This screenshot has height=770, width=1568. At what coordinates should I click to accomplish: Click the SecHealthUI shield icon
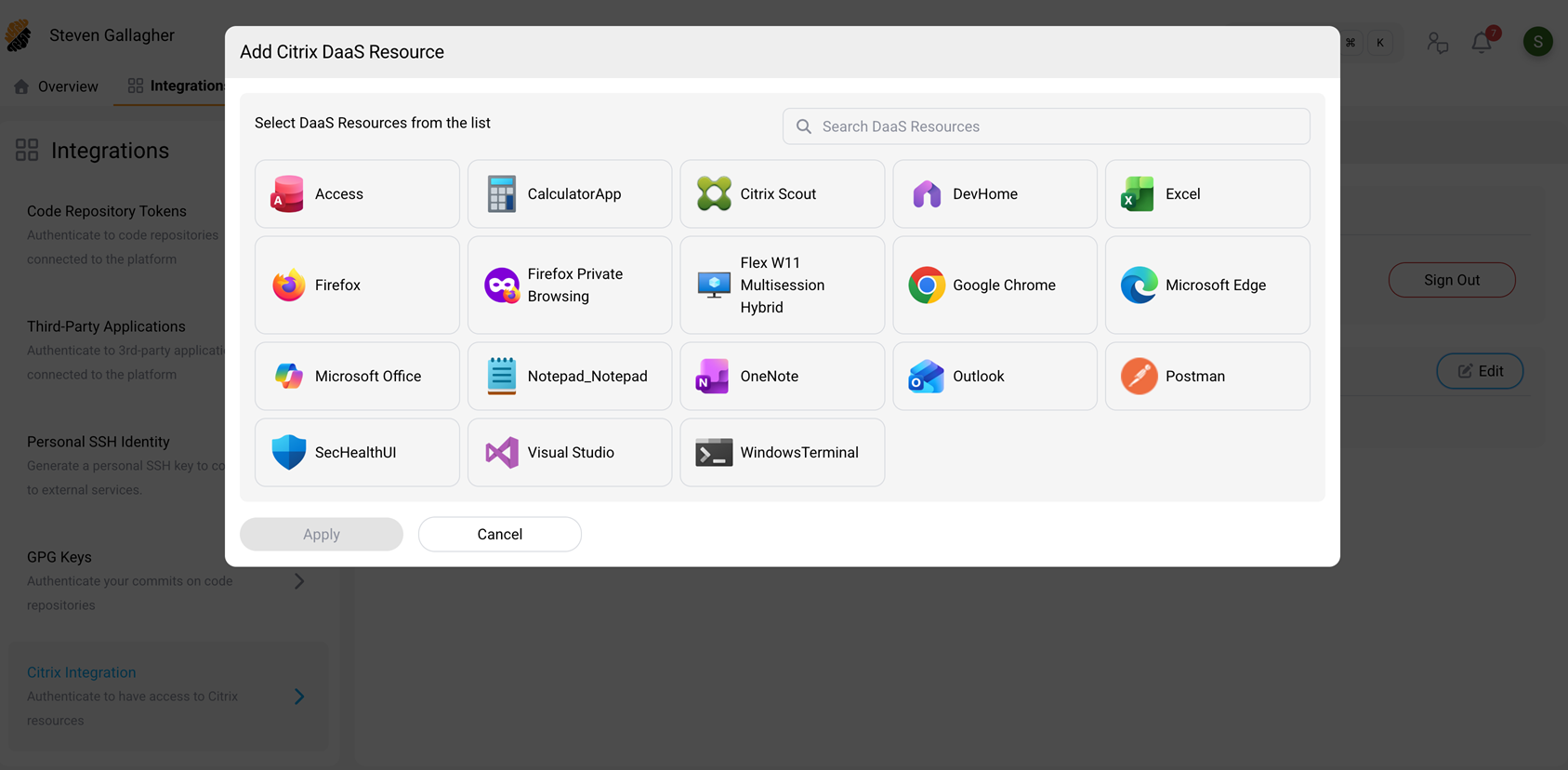pos(288,453)
